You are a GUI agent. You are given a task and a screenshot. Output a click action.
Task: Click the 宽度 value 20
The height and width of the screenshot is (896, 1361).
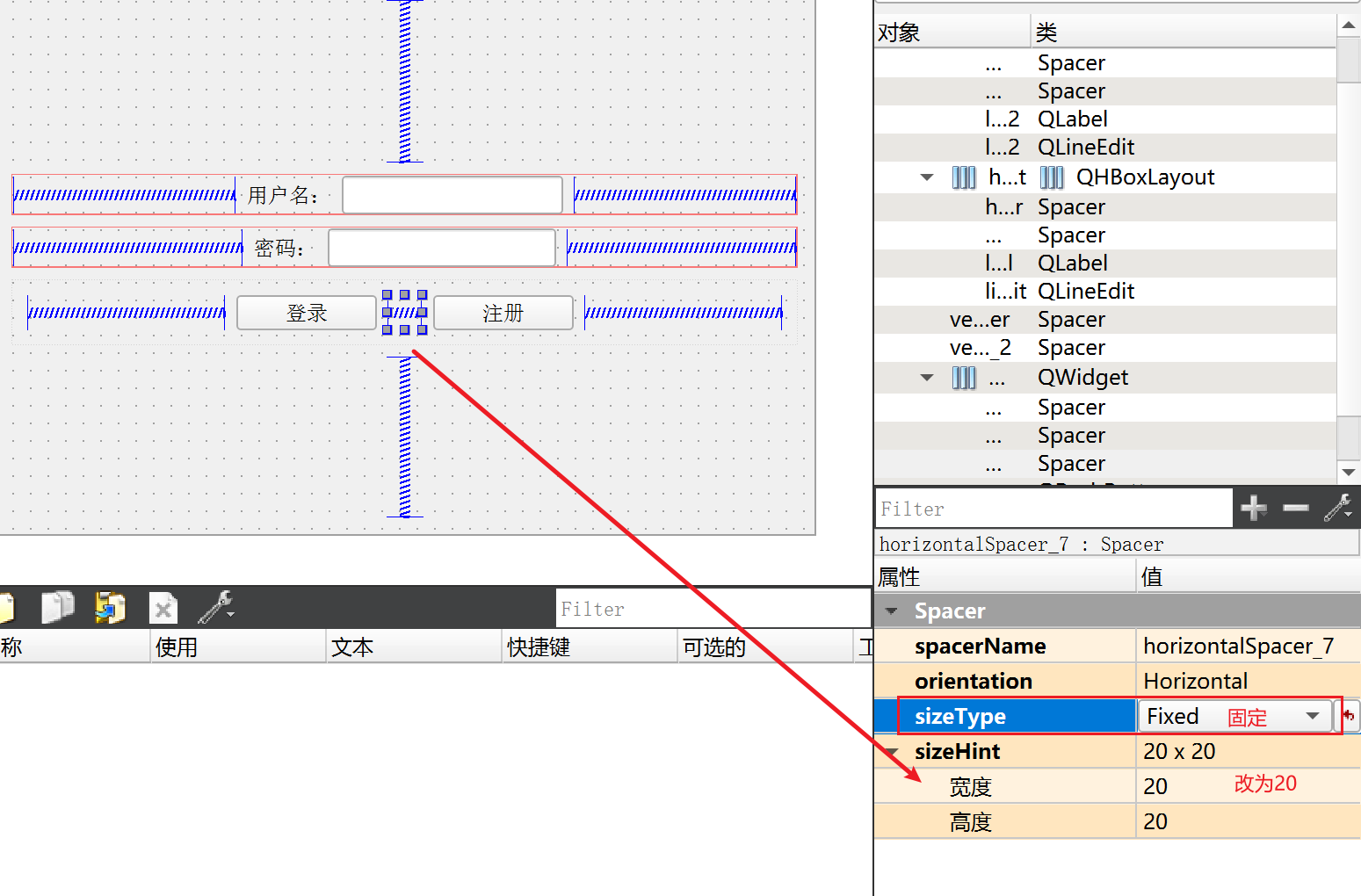pos(1155,786)
